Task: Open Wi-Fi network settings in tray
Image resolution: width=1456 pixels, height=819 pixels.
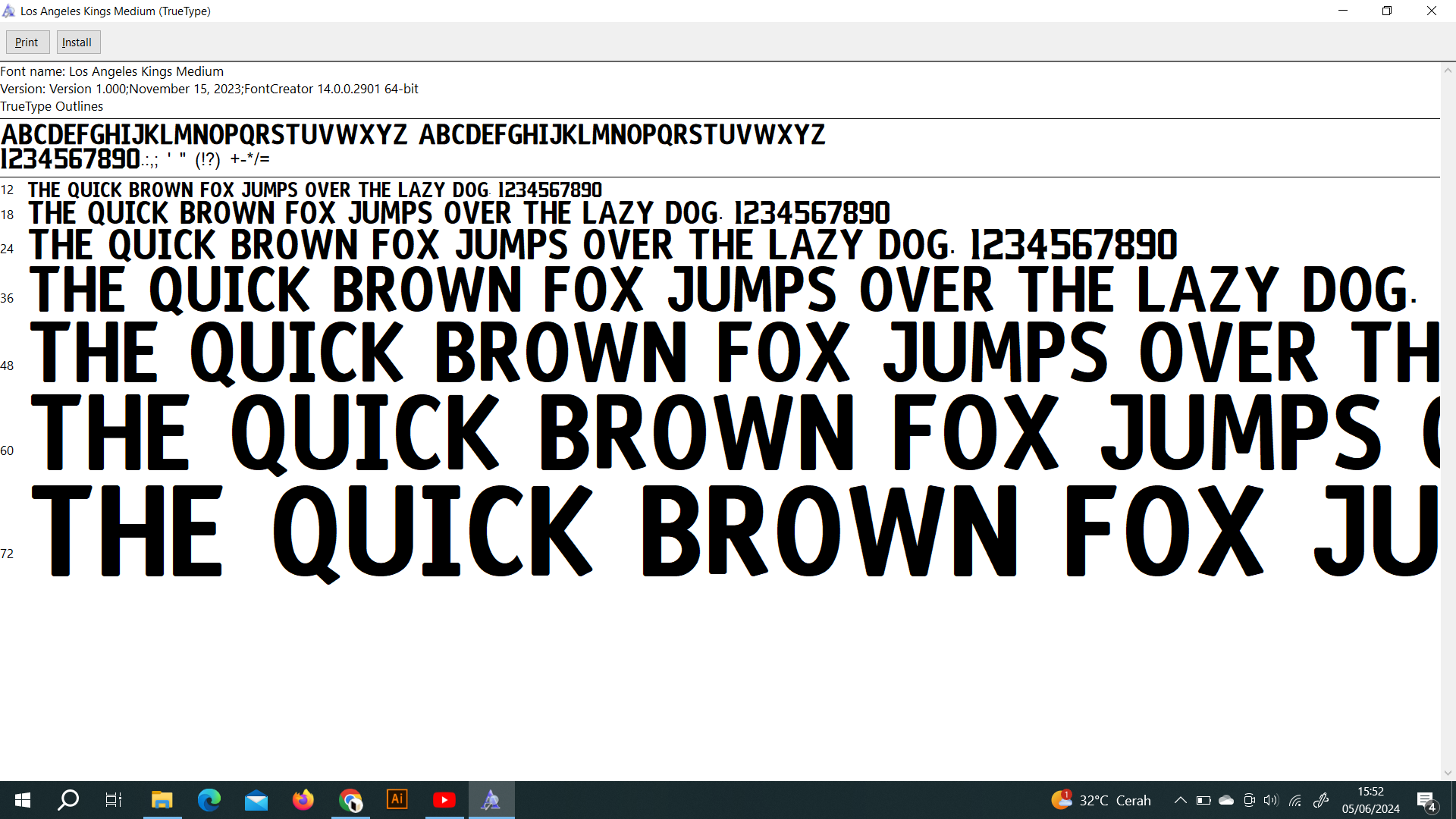Action: coord(1295,800)
